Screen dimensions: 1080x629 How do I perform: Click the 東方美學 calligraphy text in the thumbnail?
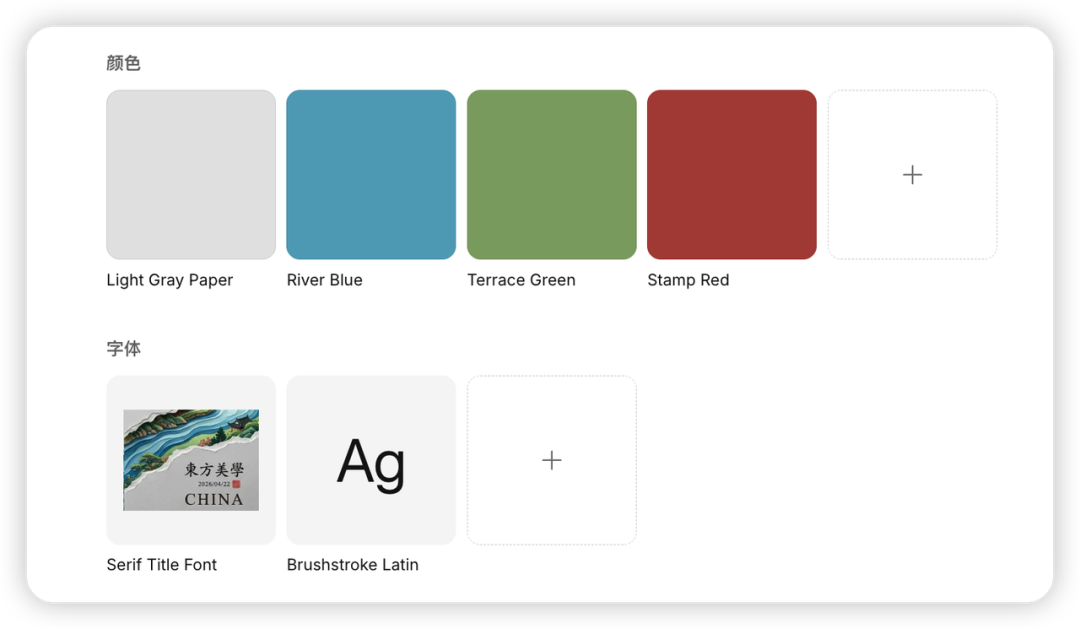coord(214,469)
